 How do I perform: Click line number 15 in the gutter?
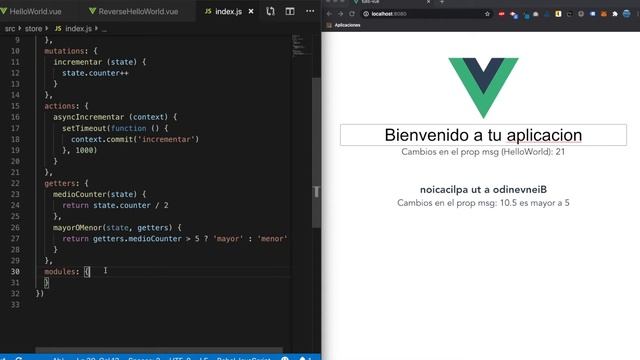15,106
